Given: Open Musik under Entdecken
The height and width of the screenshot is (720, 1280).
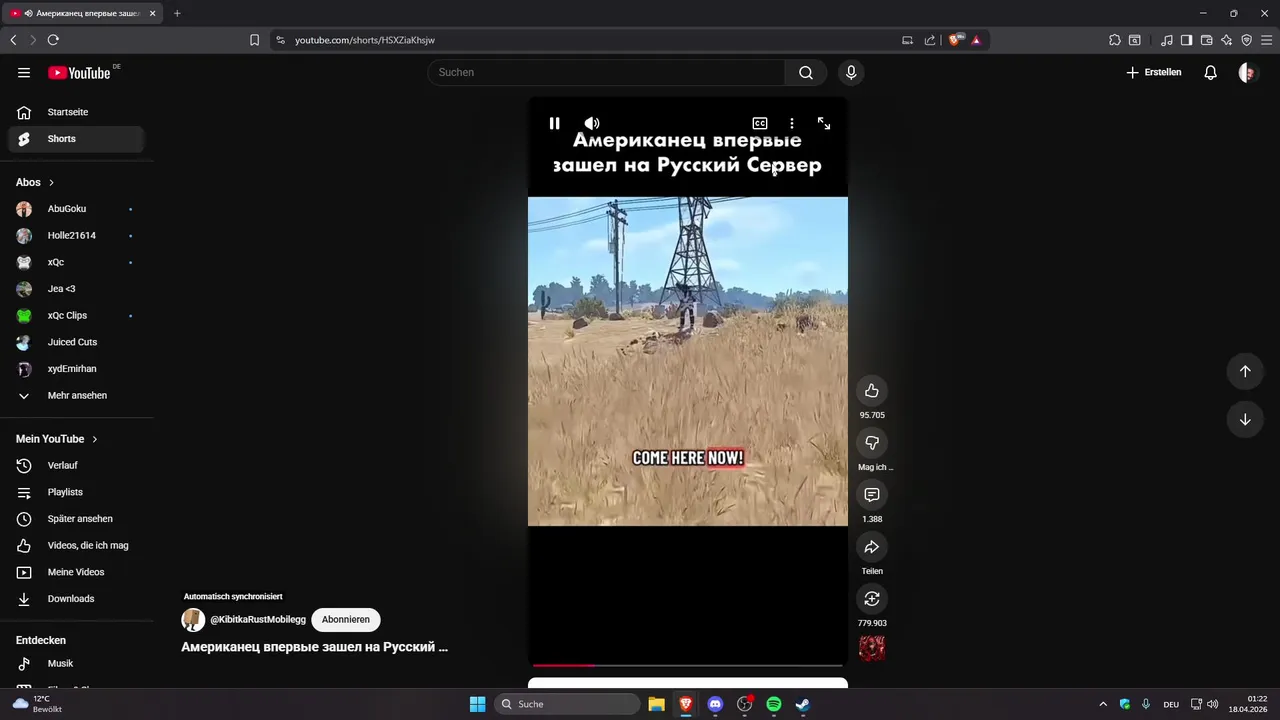Looking at the screenshot, I should pos(76,664).
